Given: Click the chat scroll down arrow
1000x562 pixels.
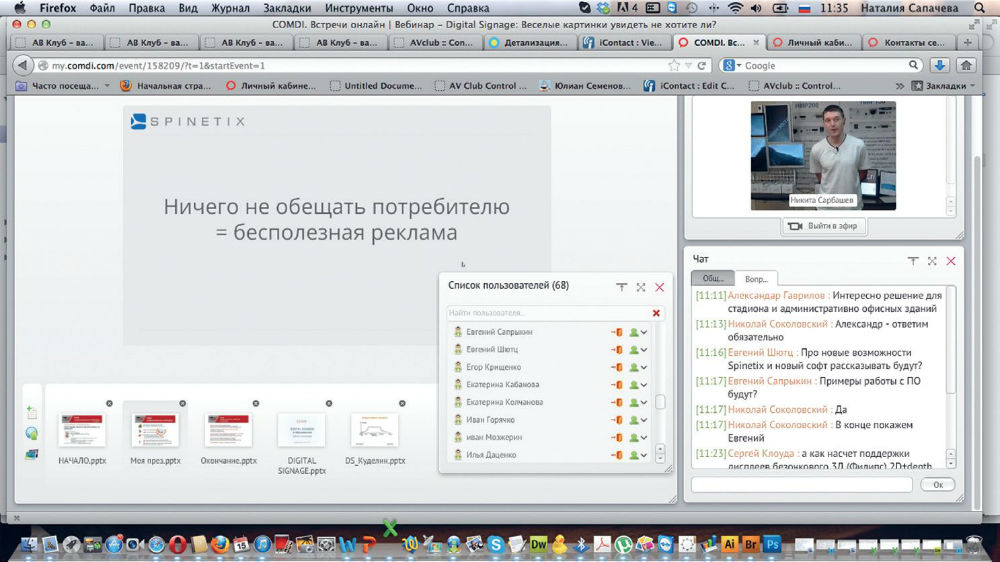Looking at the screenshot, I should tap(951, 464).
